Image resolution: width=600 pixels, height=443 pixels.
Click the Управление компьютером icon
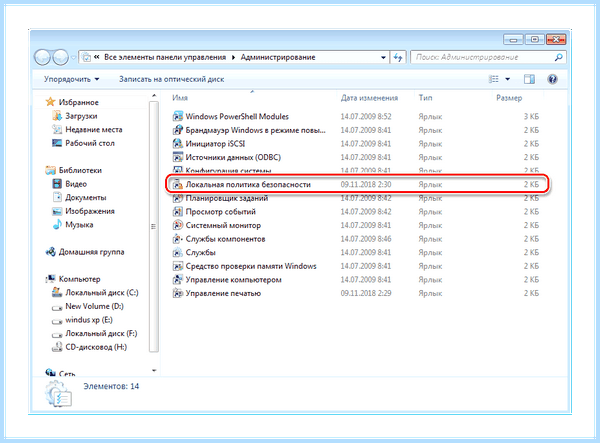[178, 280]
